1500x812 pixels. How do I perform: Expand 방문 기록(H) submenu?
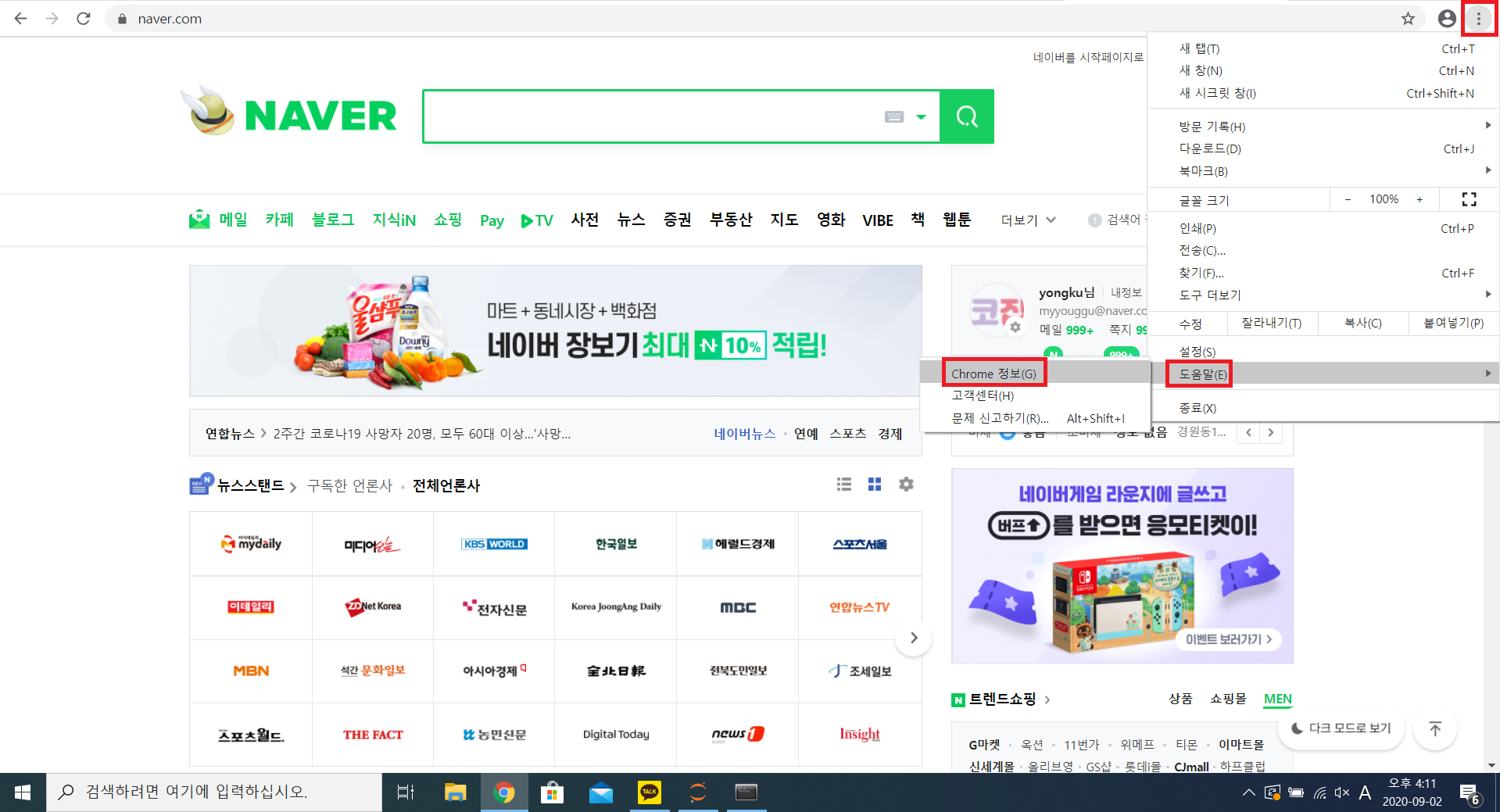click(1323, 126)
